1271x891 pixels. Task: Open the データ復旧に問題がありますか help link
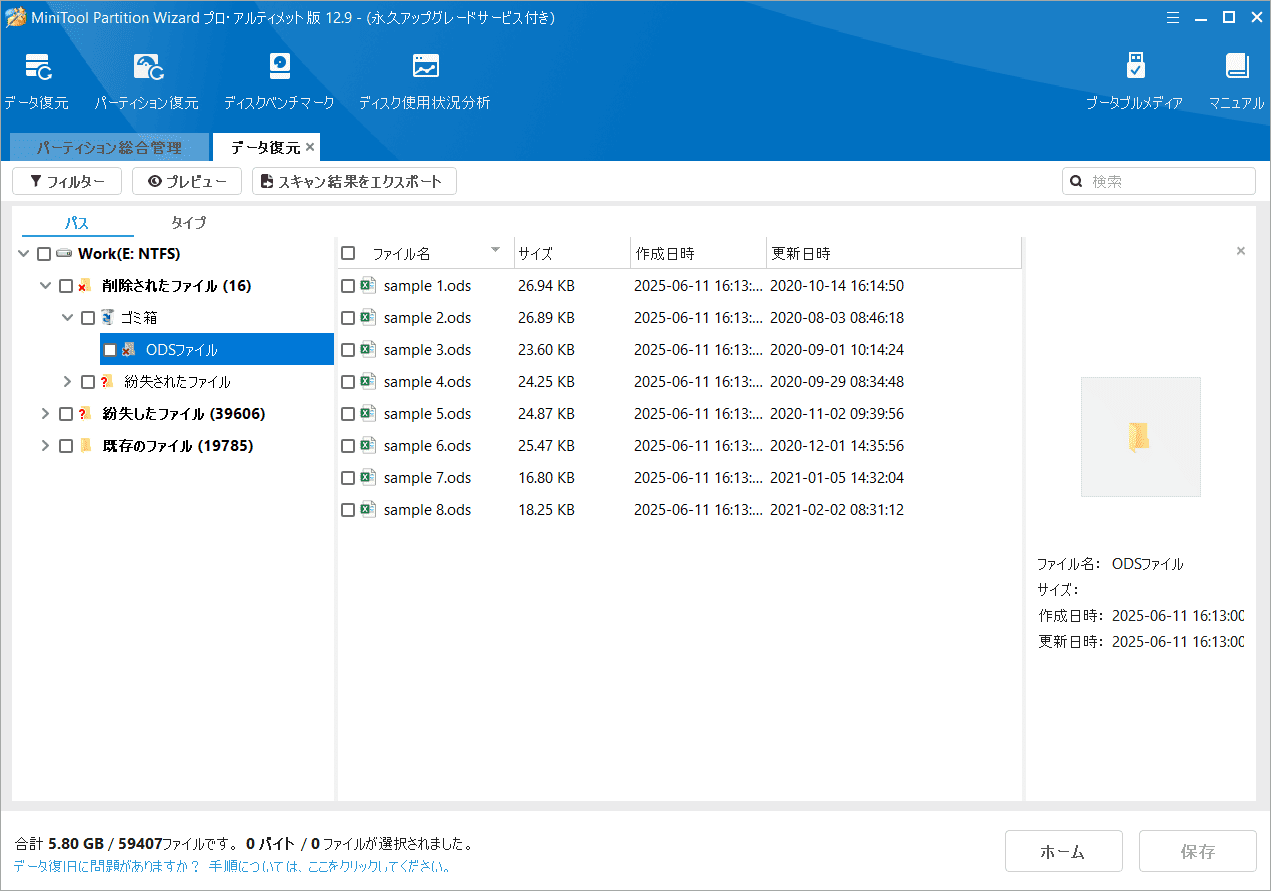pyautogui.click(x=232, y=867)
